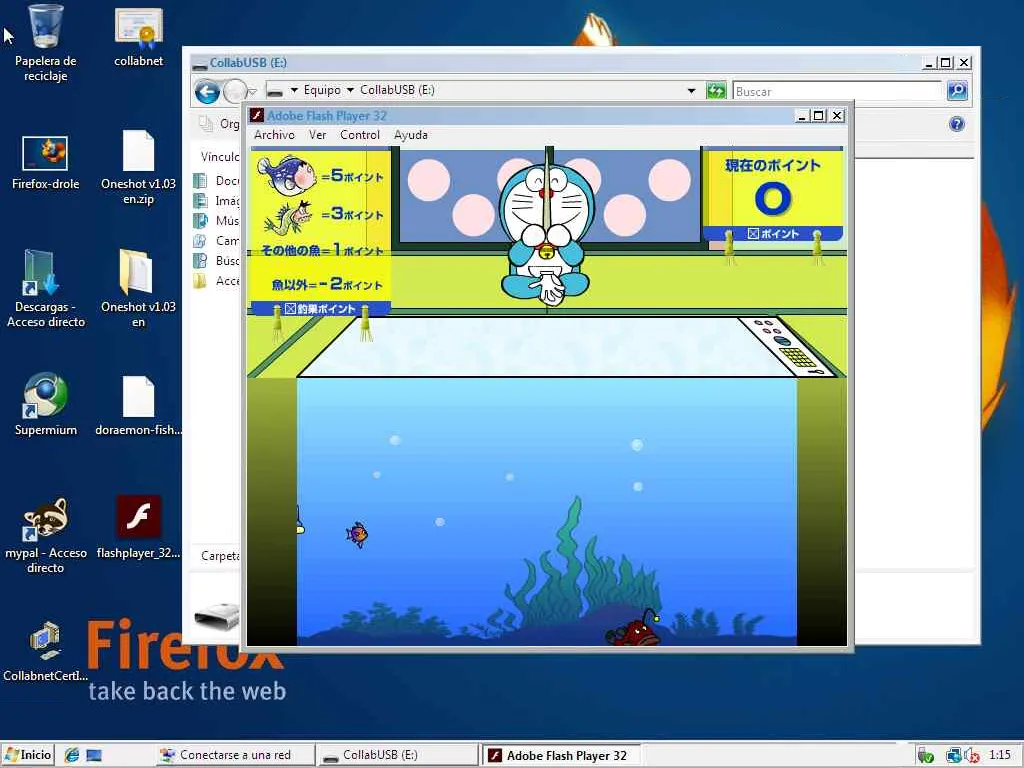This screenshot has width=1024, height=768.
Task: Open the Música favorite link in explorer sidebar
Action: (x=217, y=220)
